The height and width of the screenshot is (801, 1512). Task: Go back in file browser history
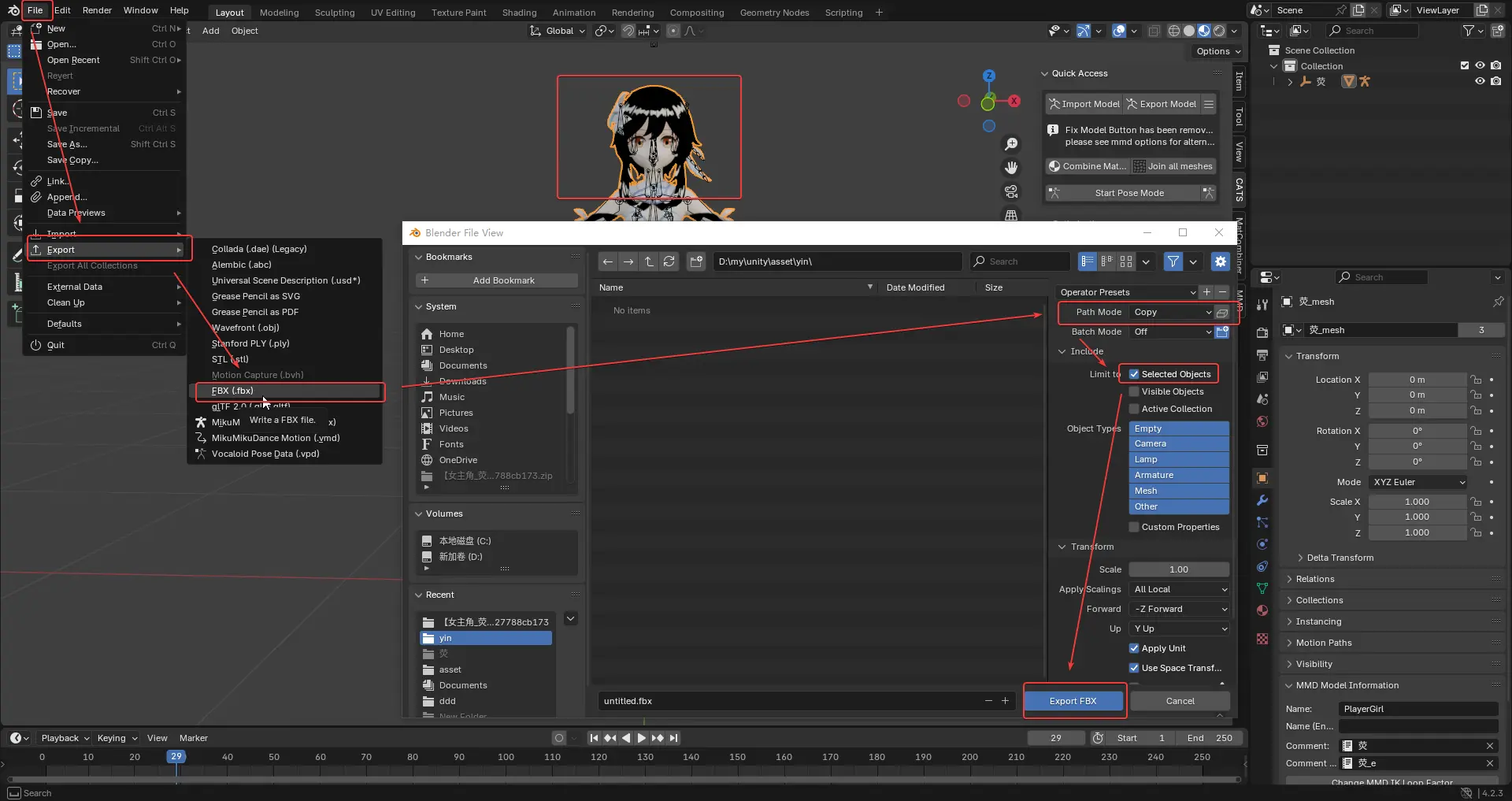pos(607,261)
